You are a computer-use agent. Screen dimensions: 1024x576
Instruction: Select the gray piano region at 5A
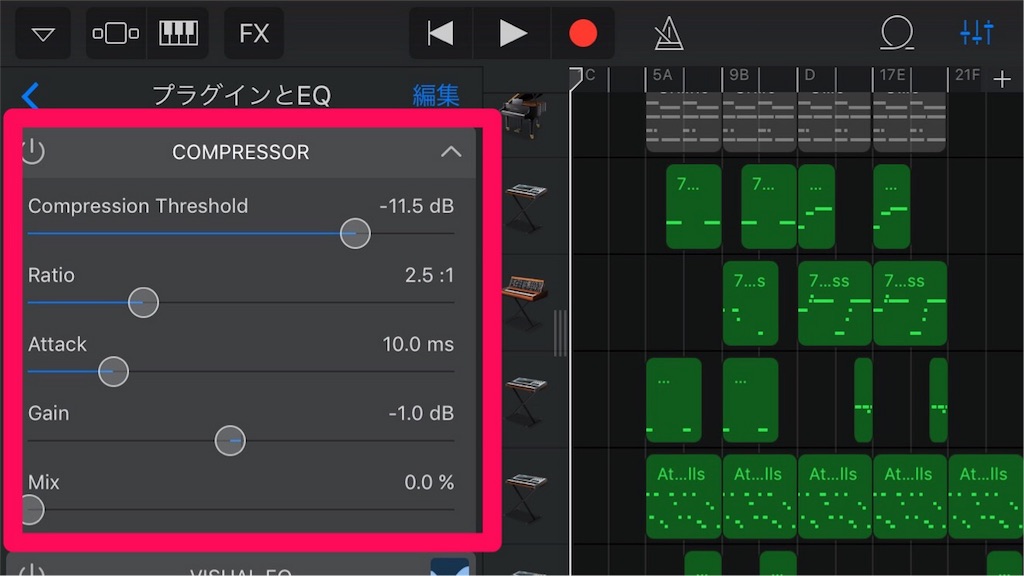pyautogui.click(x=683, y=121)
